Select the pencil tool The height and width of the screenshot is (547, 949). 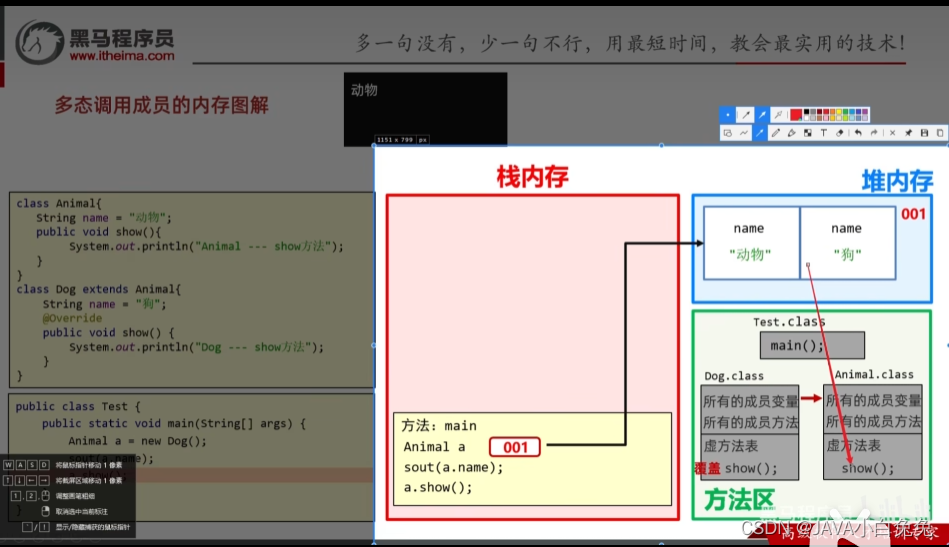click(776, 133)
